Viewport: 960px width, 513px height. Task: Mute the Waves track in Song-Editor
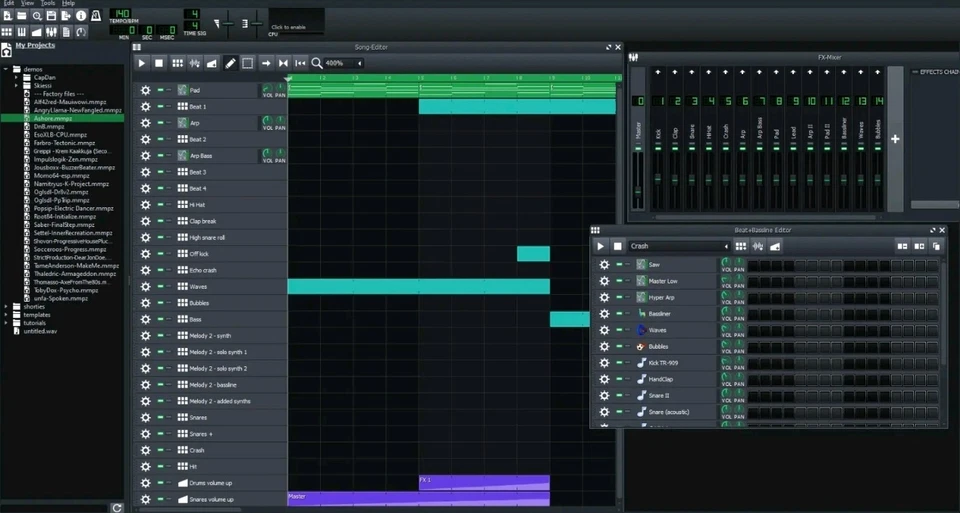point(160,286)
